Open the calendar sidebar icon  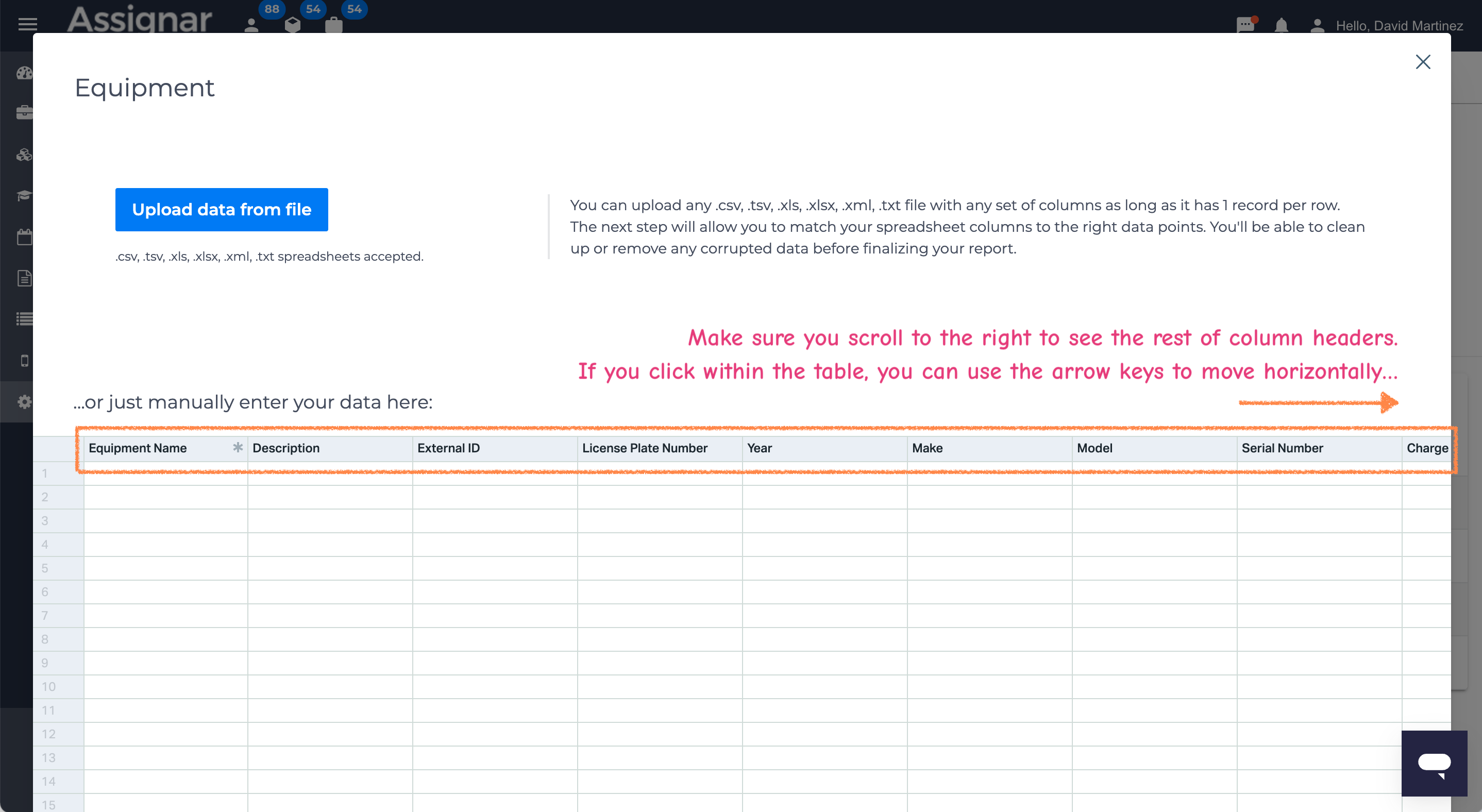pyautogui.click(x=24, y=237)
